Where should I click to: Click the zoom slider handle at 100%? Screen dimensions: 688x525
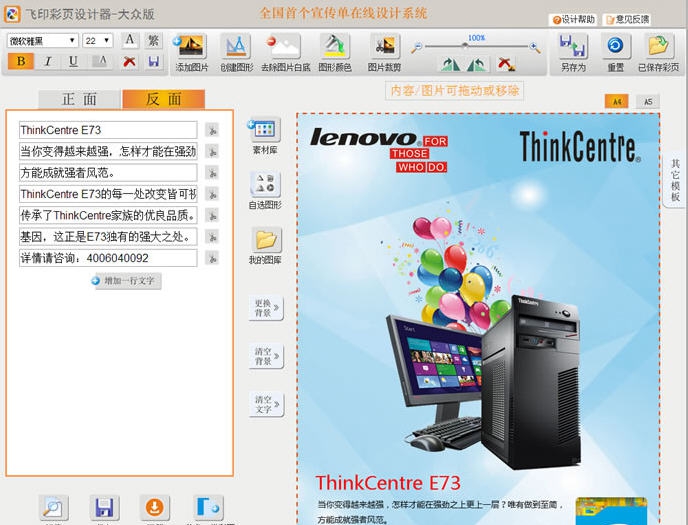click(465, 46)
